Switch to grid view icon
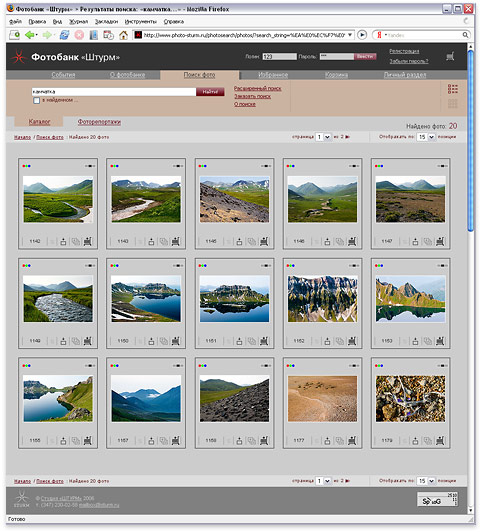The height and width of the screenshot is (532, 480). [453, 103]
